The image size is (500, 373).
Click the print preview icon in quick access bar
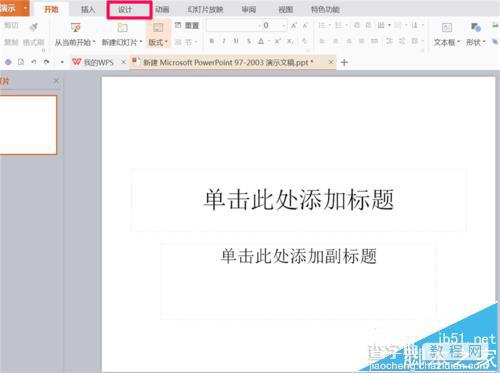coord(21,62)
